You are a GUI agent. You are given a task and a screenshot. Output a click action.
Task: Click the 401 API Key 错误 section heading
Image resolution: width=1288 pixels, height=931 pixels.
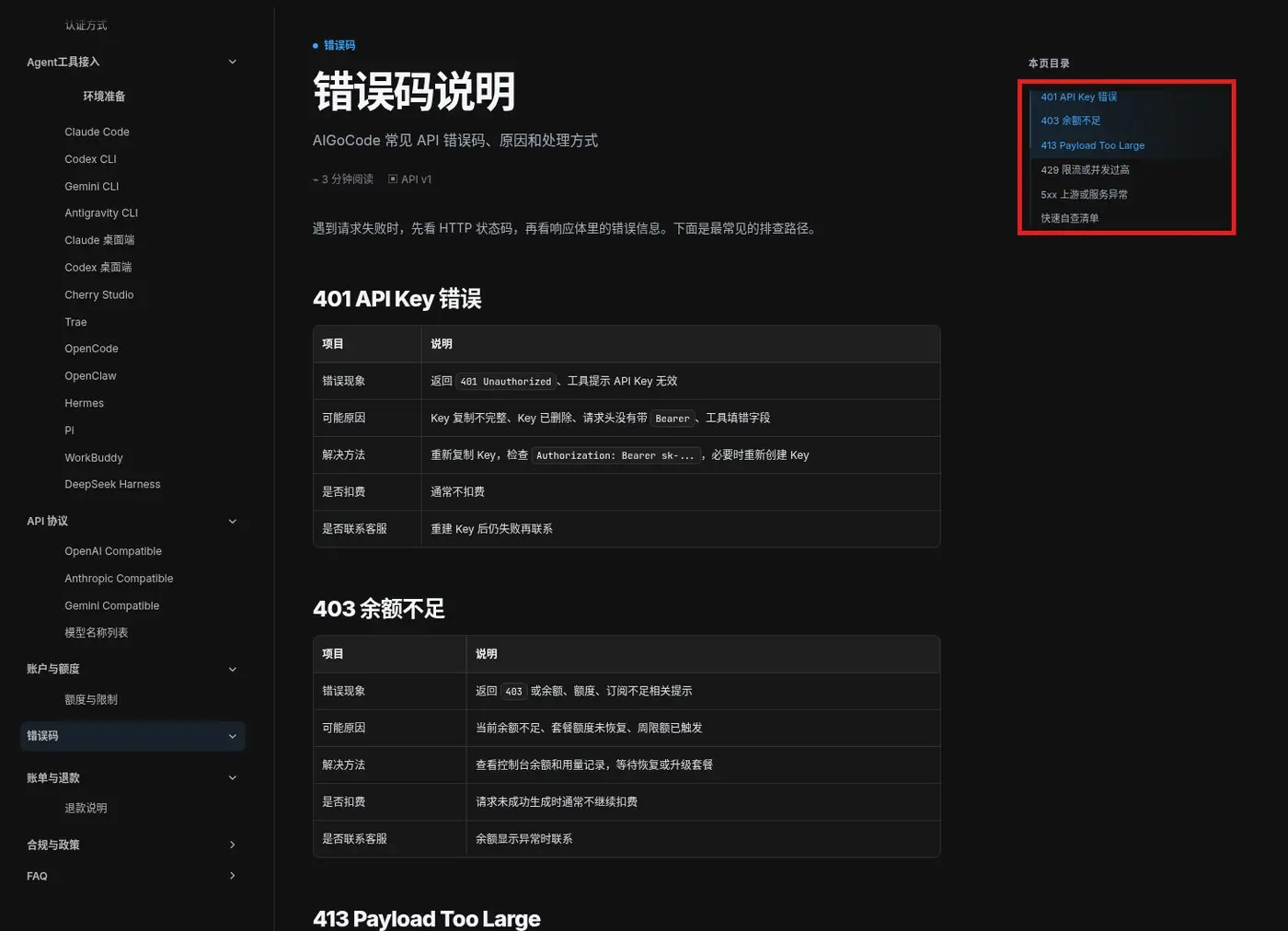(x=397, y=299)
